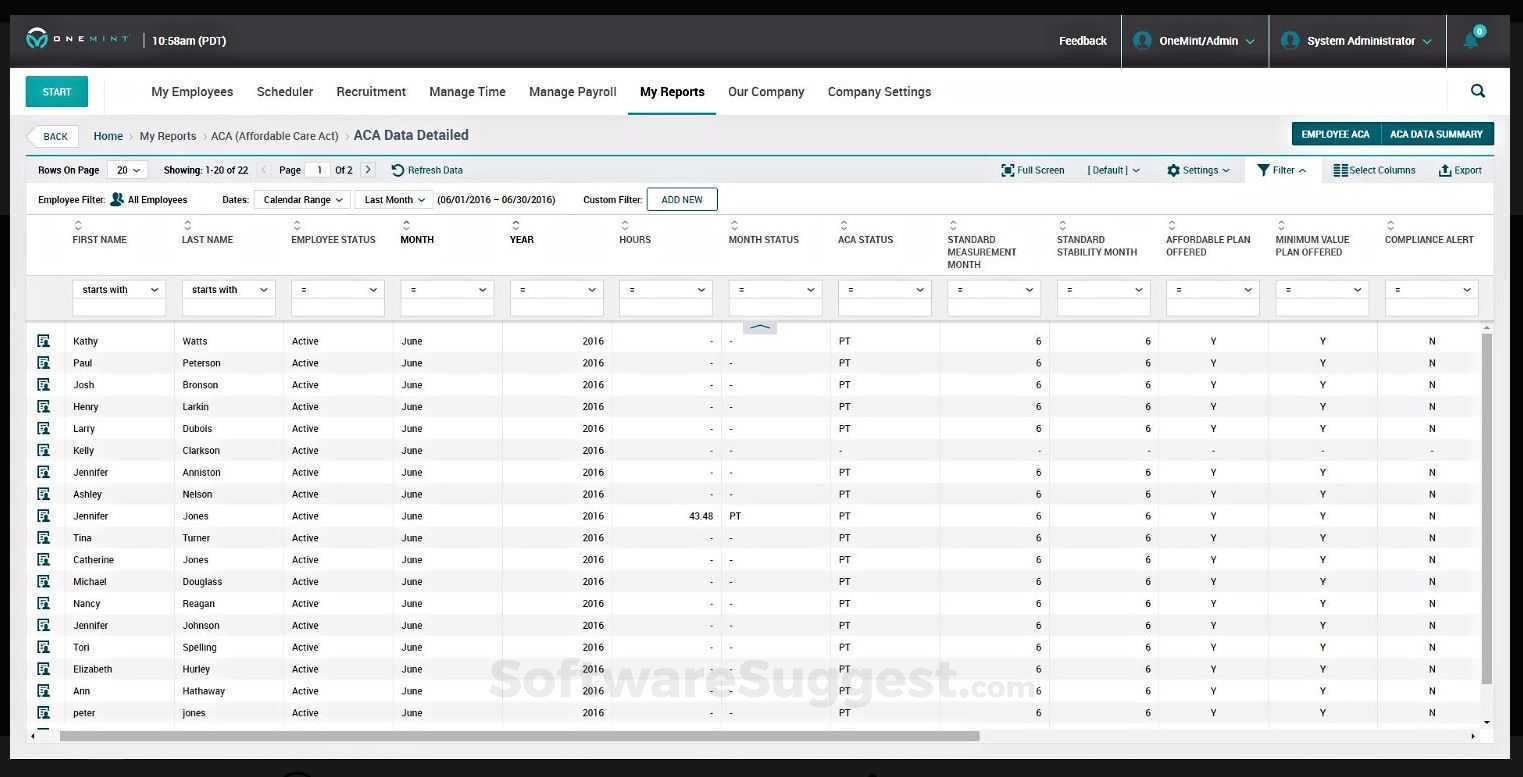Open the [Default] view dropdown

[x=1113, y=170]
